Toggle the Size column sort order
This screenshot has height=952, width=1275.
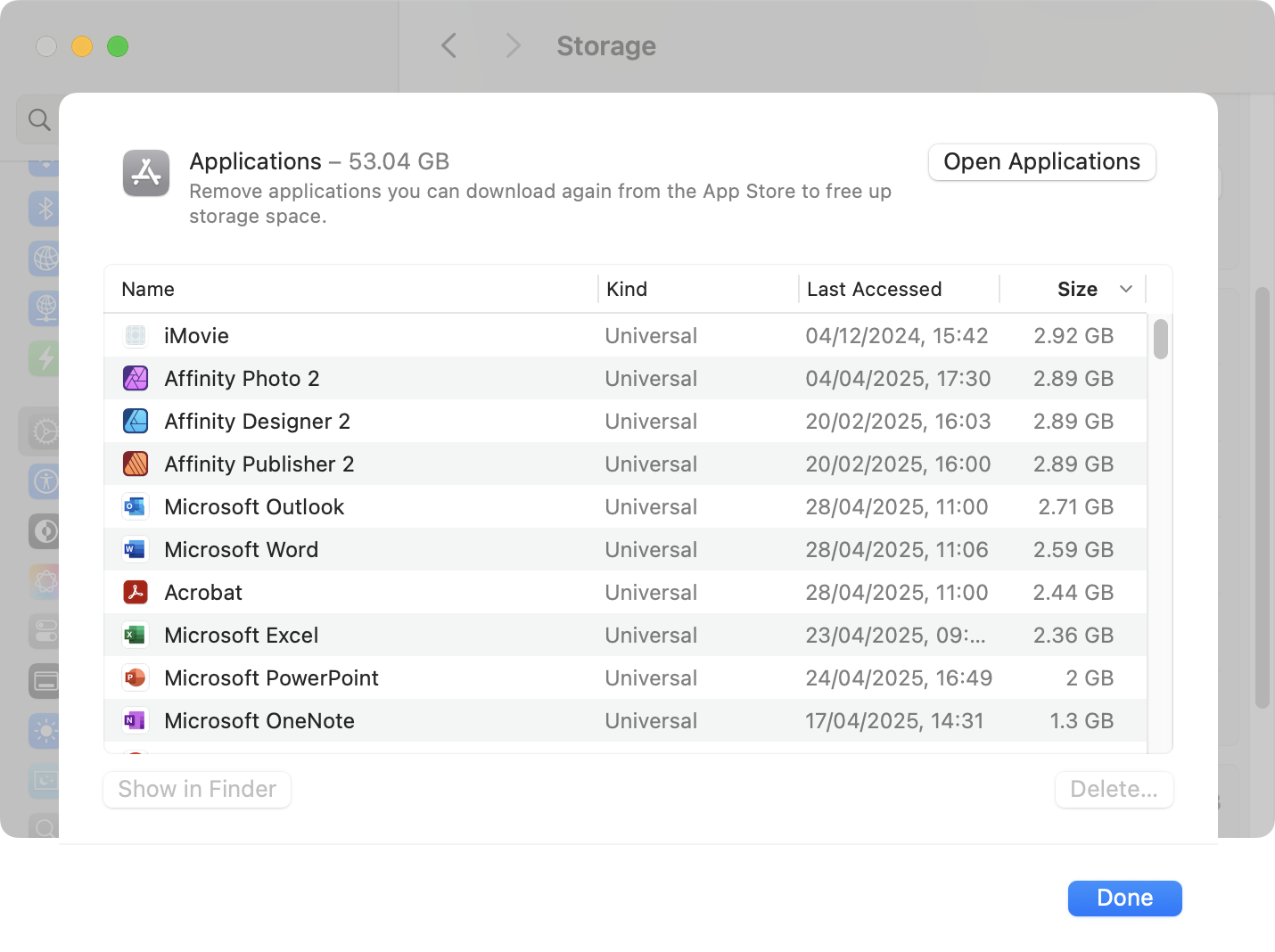tap(1093, 289)
